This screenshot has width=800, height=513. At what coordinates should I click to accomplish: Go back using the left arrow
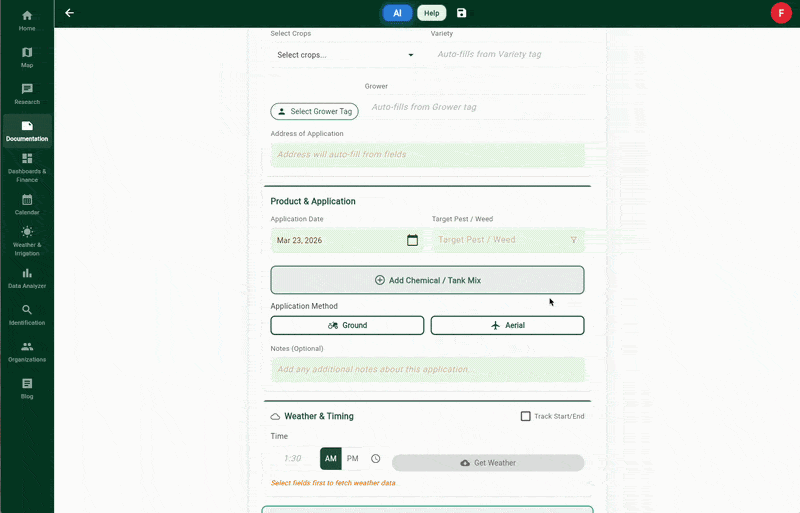pyautogui.click(x=69, y=13)
